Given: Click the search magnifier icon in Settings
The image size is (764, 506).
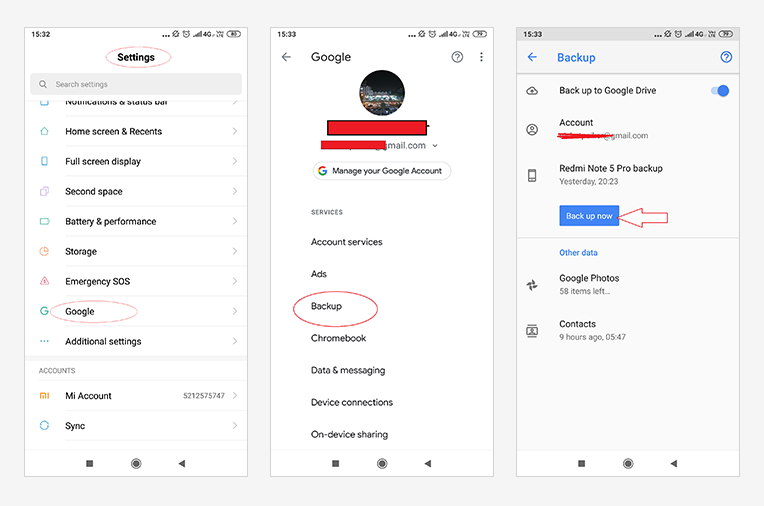Looking at the screenshot, I should [43, 84].
